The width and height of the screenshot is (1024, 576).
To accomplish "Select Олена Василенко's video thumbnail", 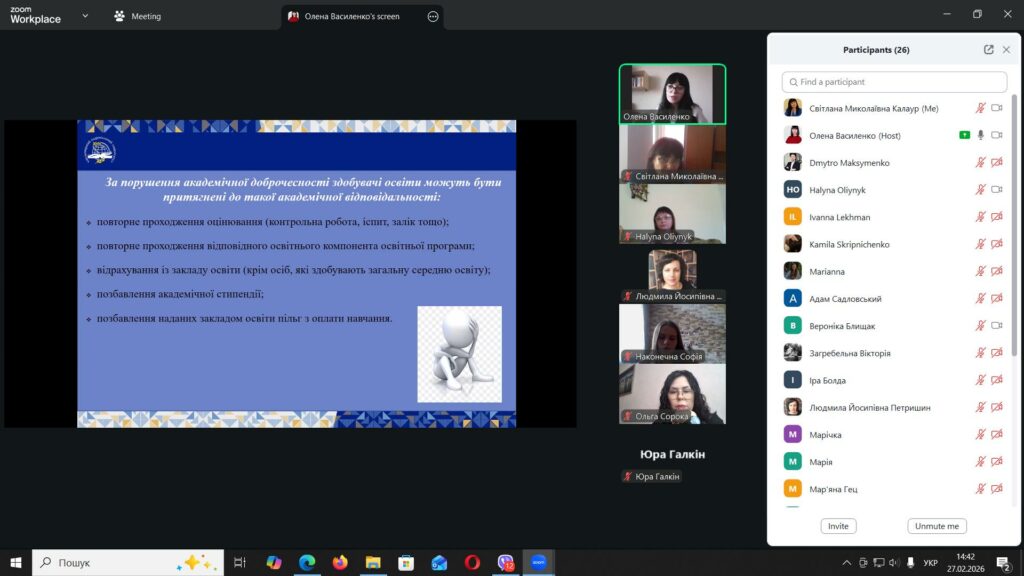I will tap(672, 94).
